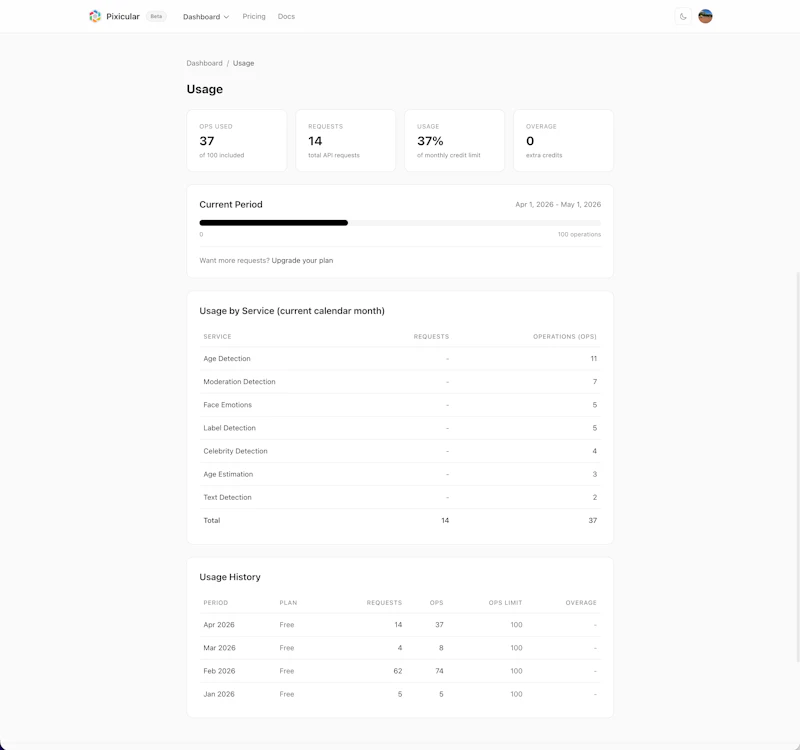Select the Overage card
800x750 pixels.
(563, 140)
